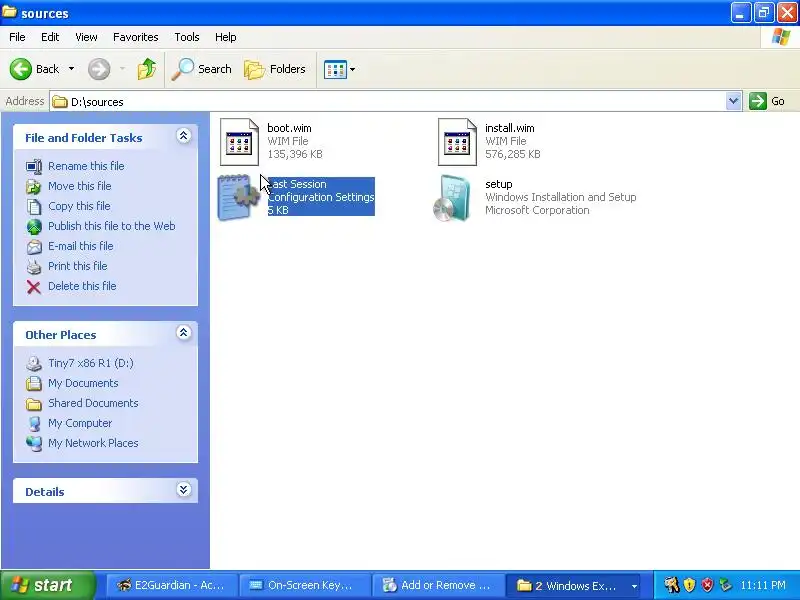Open My Documents from Other Places
The height and width of the screenshot is (600, 800).
pyautogui.click(x=83, y=383)
